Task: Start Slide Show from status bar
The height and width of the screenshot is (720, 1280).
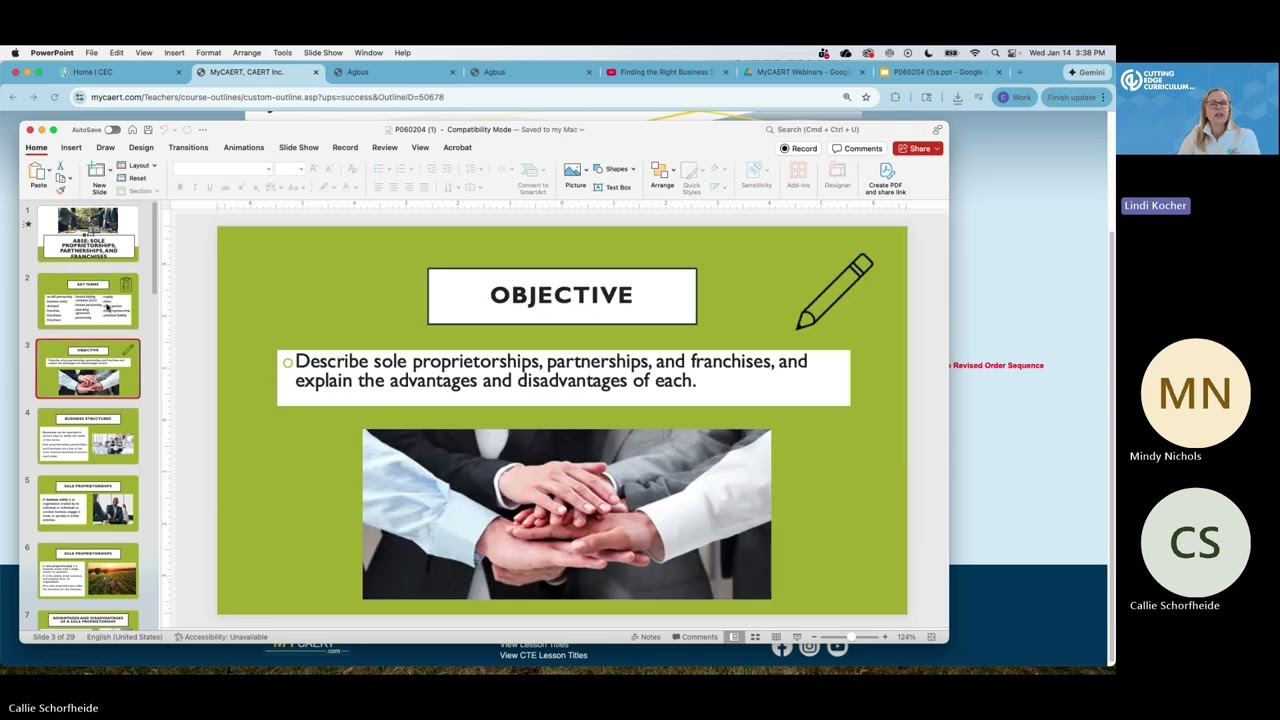Action: coord(797,637)
